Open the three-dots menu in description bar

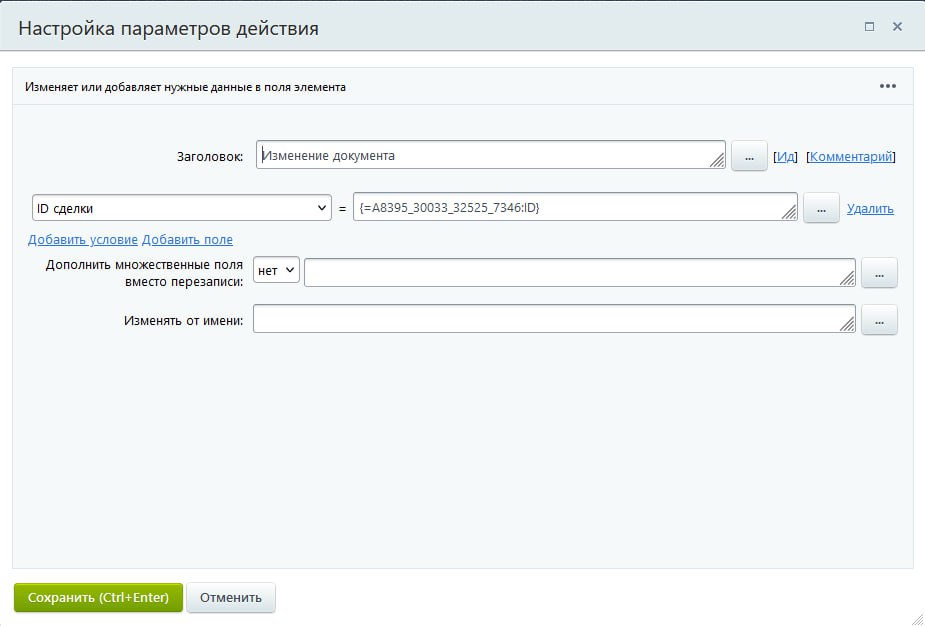[887, 86]
